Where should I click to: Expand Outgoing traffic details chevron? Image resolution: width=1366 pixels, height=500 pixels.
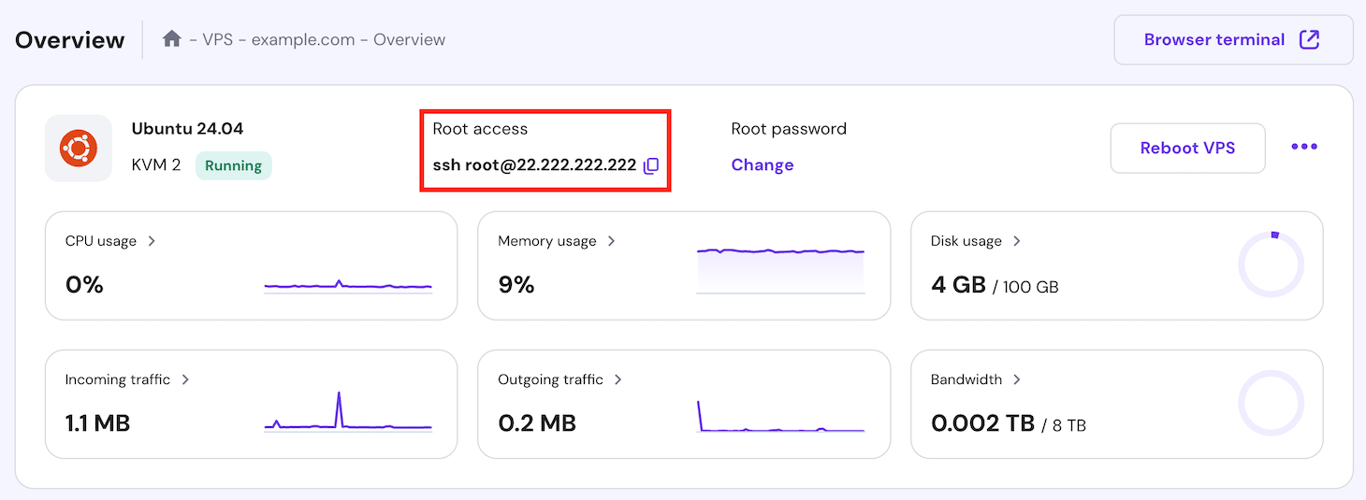click(618, 380)
